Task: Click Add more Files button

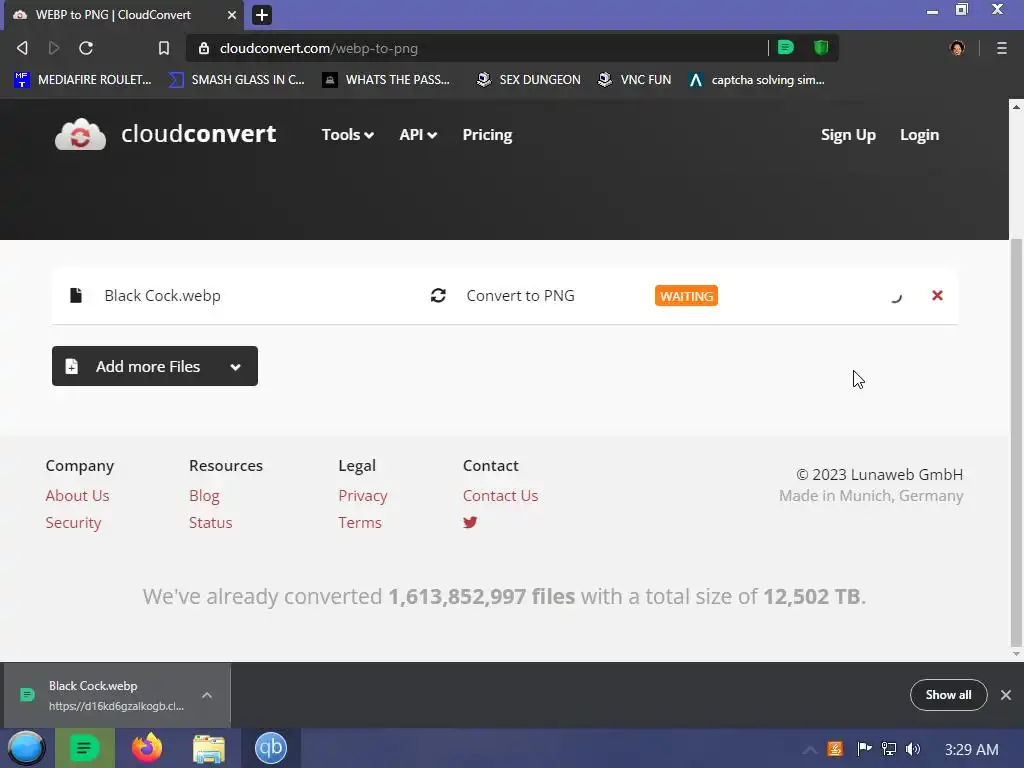Action: [x=155, y=366]
